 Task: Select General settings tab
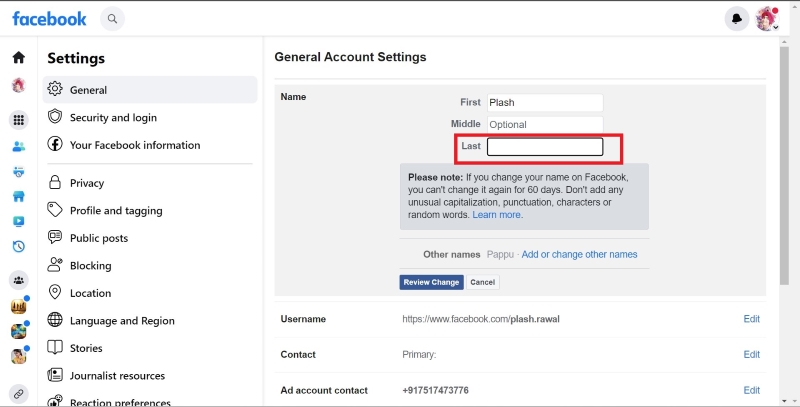tap(150, 90)
